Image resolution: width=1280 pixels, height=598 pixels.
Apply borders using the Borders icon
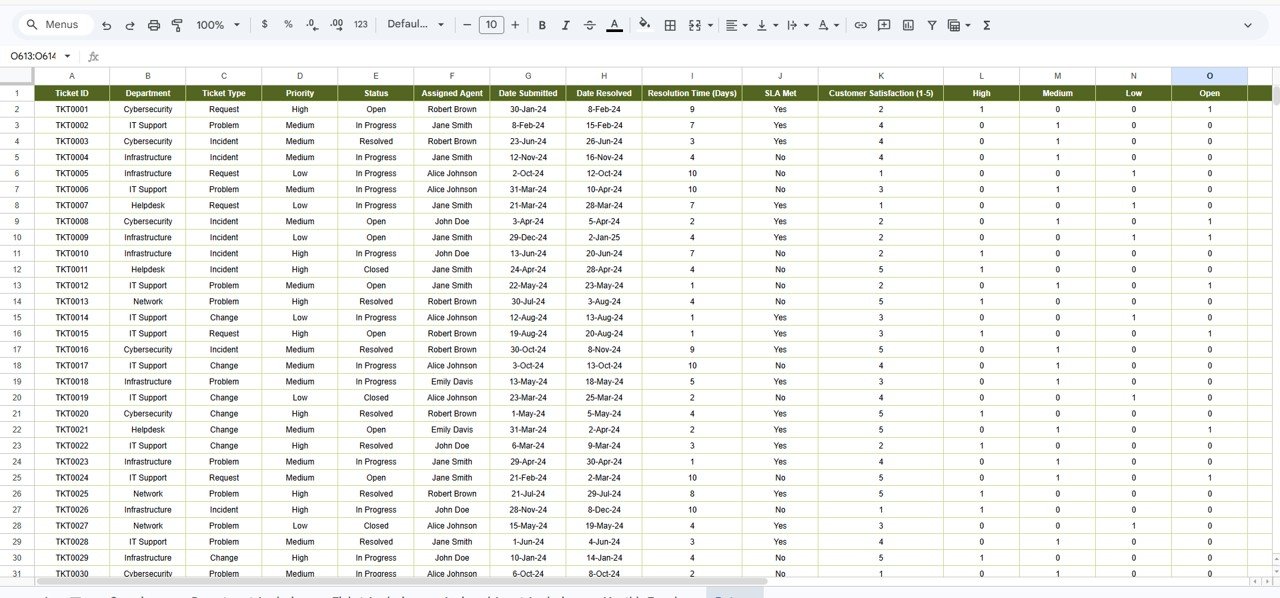pos(669,24)
